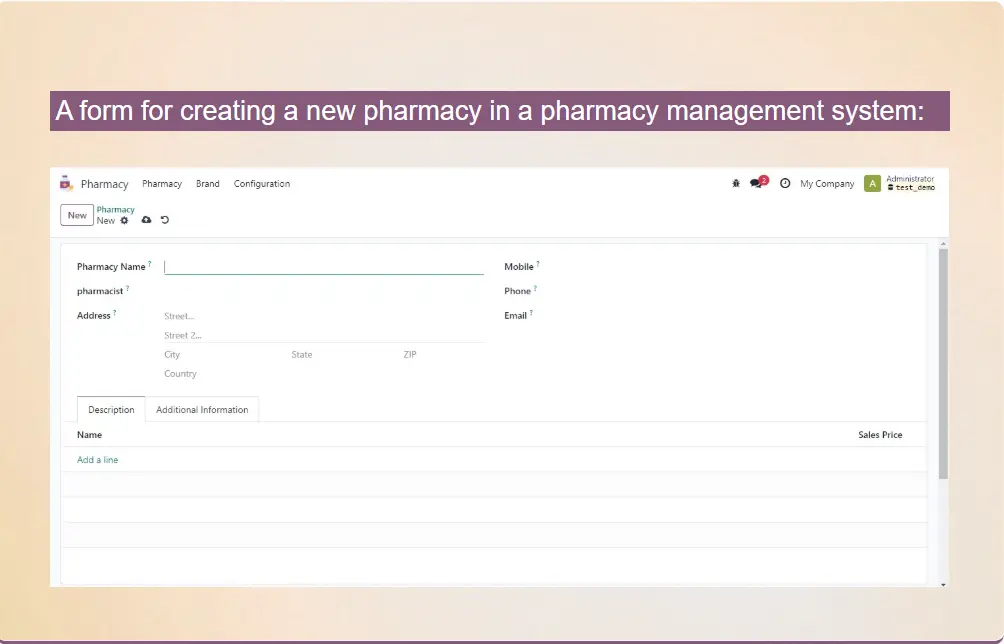Viewport: 1004px width, 644px height.
Task: Open the activities clock icon
Action: pyautogui.click(x=785, y=184)
